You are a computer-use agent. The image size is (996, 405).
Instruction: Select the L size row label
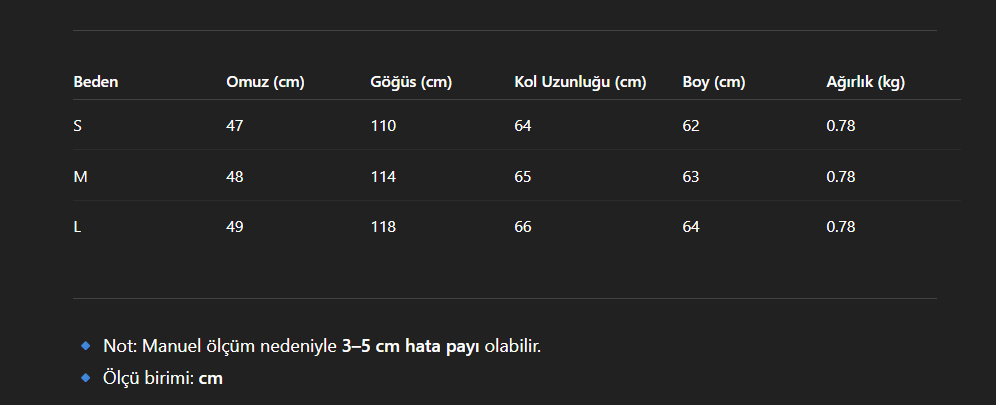click(x=77, y=227)
